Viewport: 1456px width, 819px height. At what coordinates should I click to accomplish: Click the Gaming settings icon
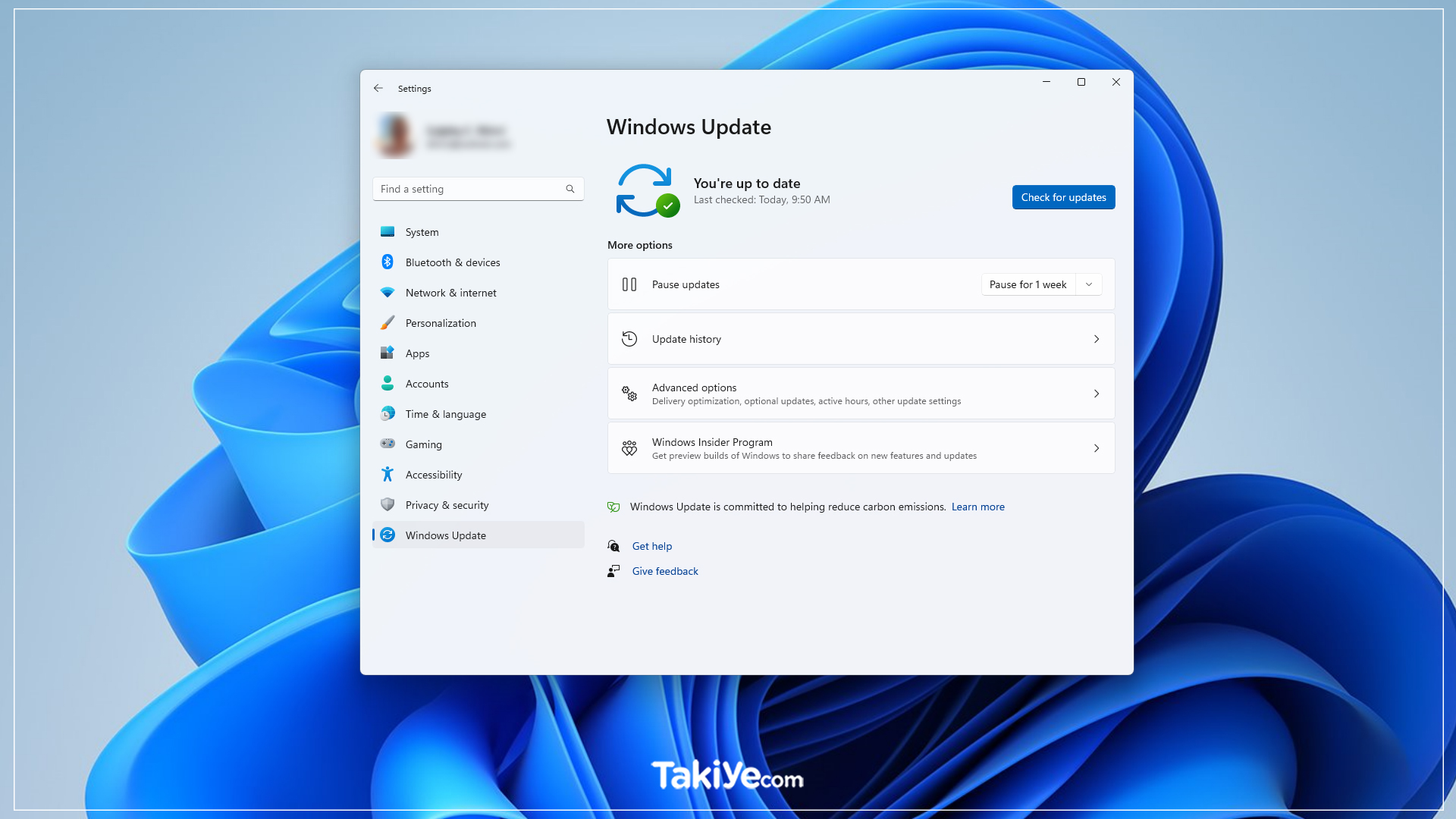(x=387, y=444)
